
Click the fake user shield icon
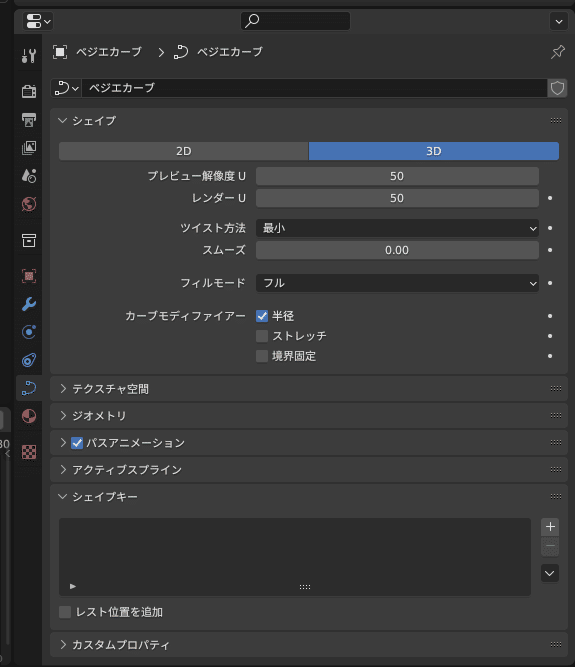click(557, 88)
